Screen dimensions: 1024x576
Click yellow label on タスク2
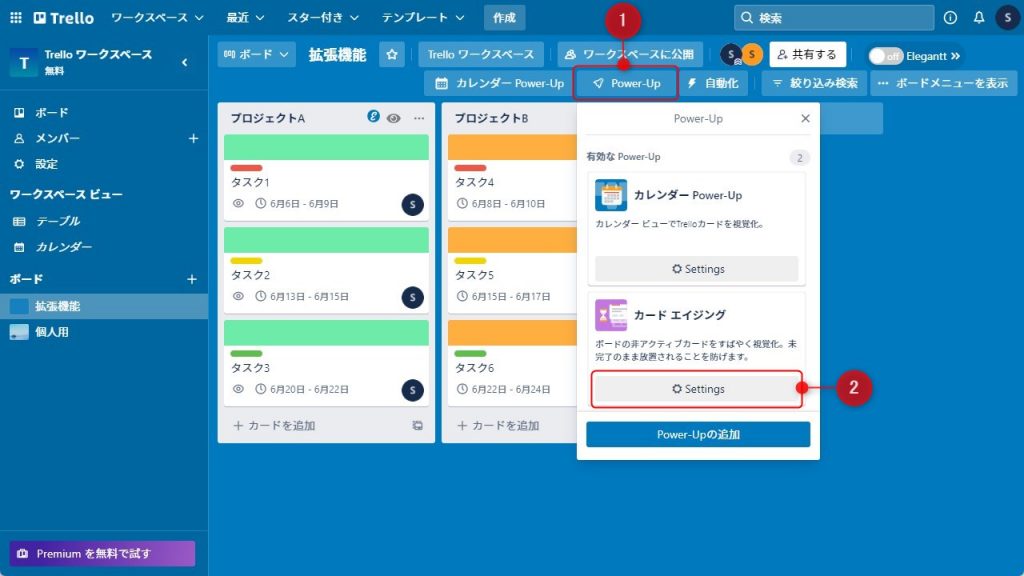tap(246, 261)
